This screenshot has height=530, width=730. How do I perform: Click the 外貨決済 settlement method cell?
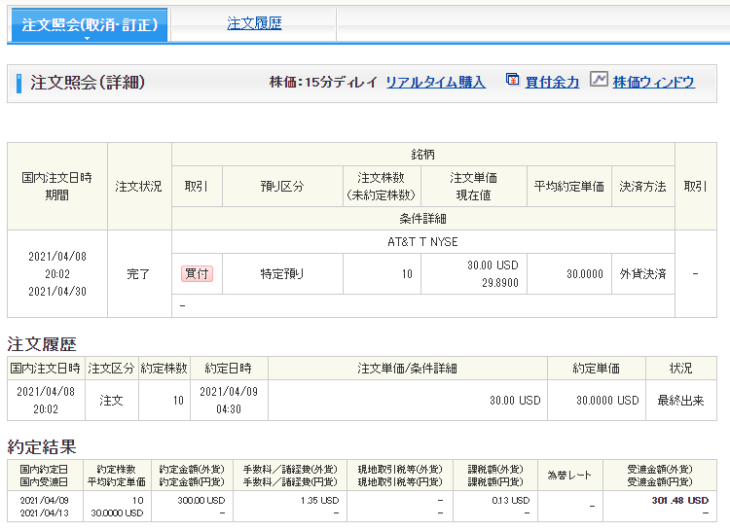coord(642,273)
